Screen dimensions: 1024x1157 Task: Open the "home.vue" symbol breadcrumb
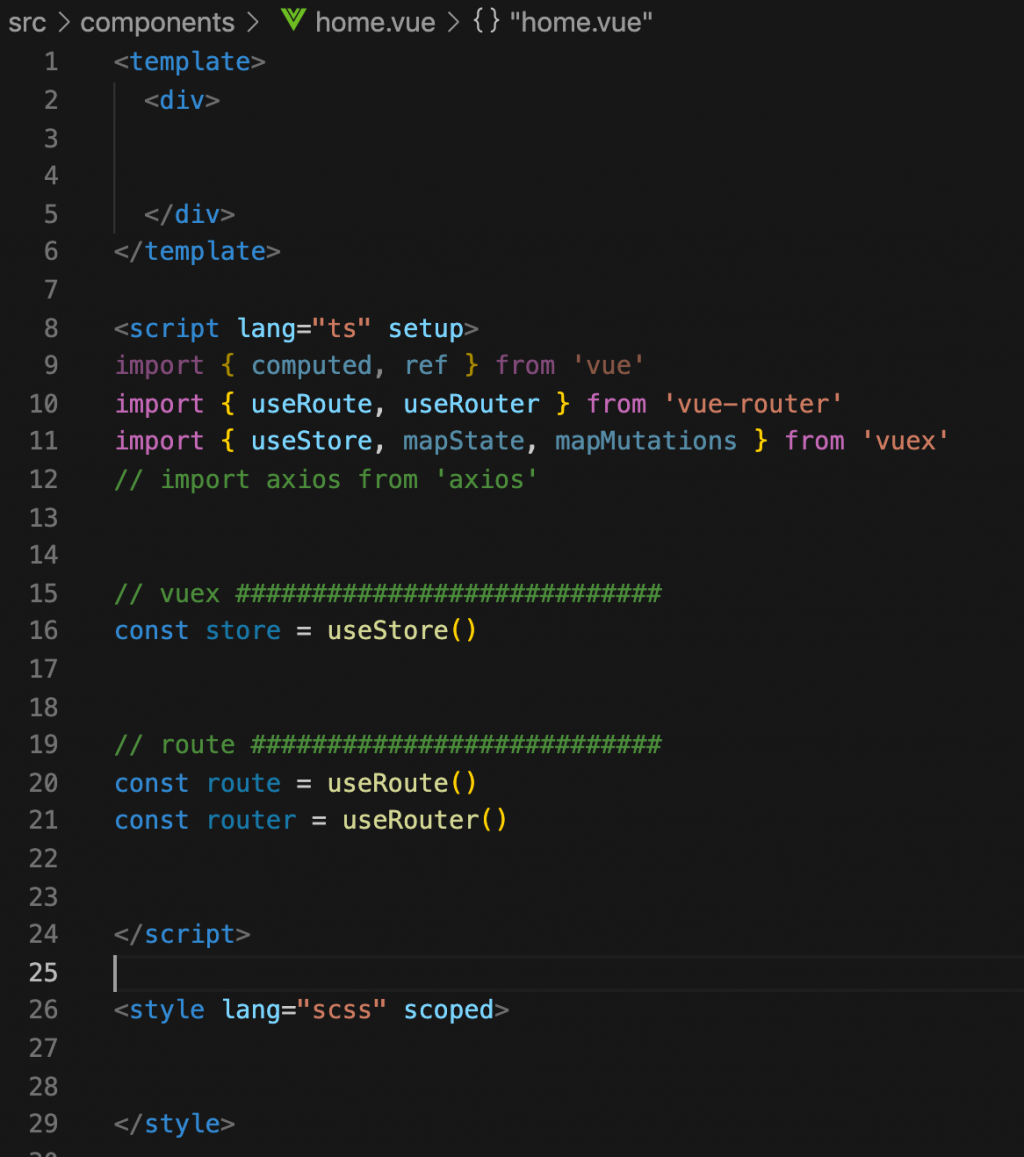(x=581, y=22)
